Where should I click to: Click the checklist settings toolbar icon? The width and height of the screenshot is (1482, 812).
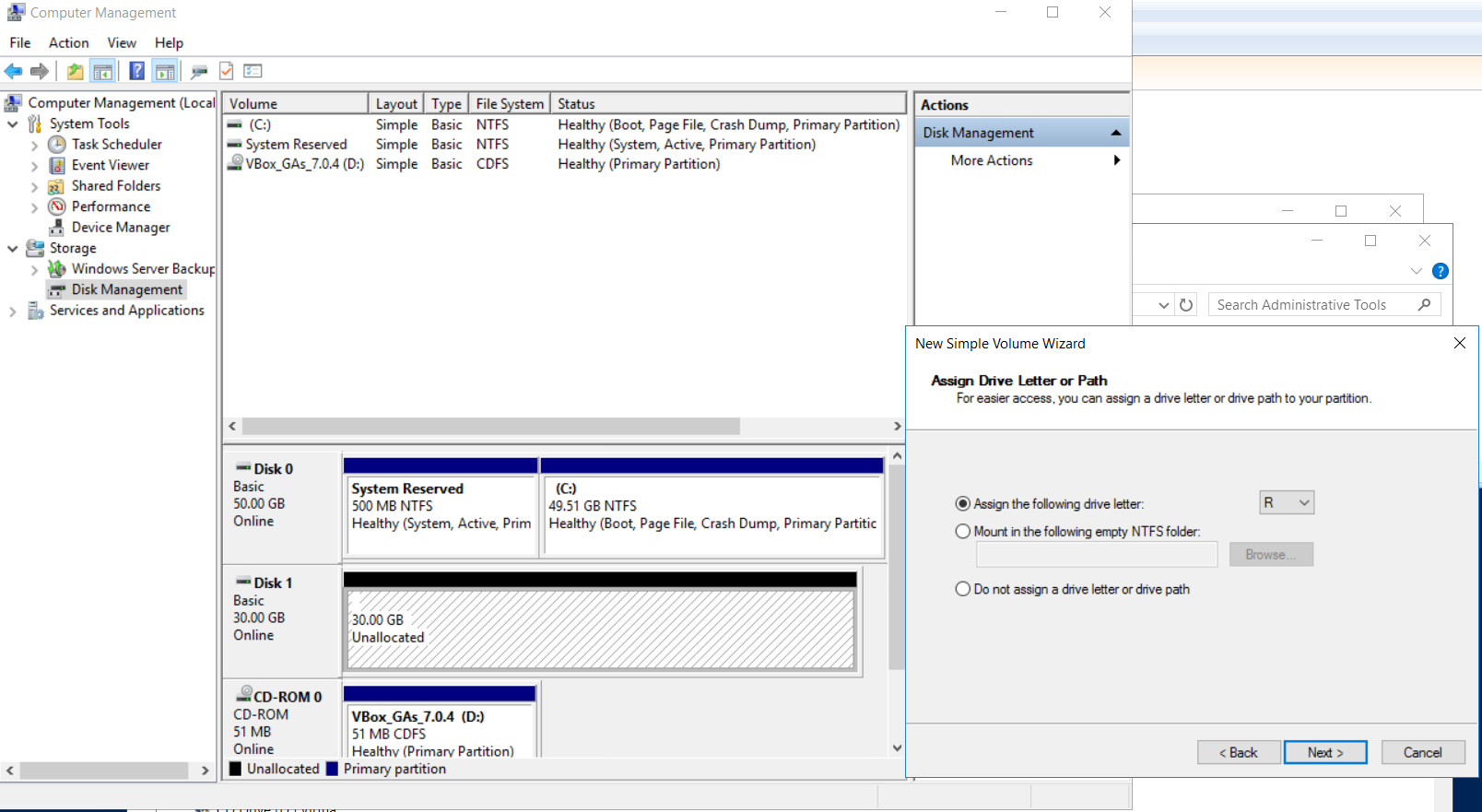(253, 71)
